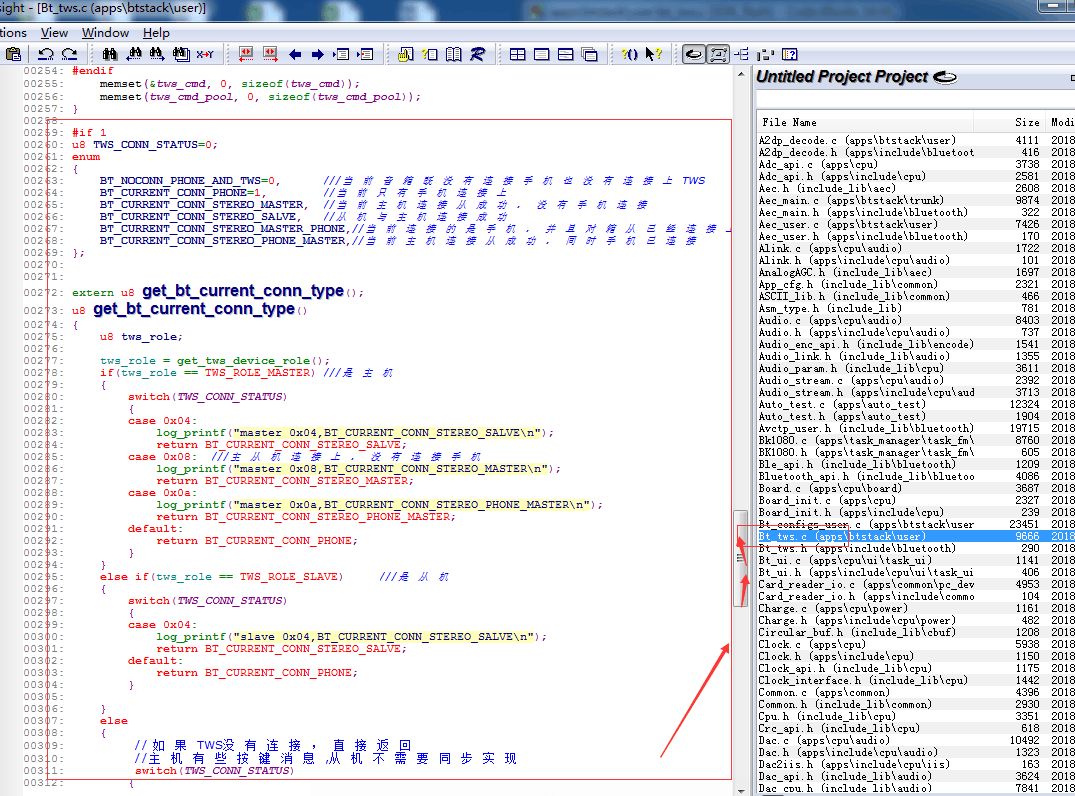Click the code editor's scroll-down arrow

tap(741, 790)
